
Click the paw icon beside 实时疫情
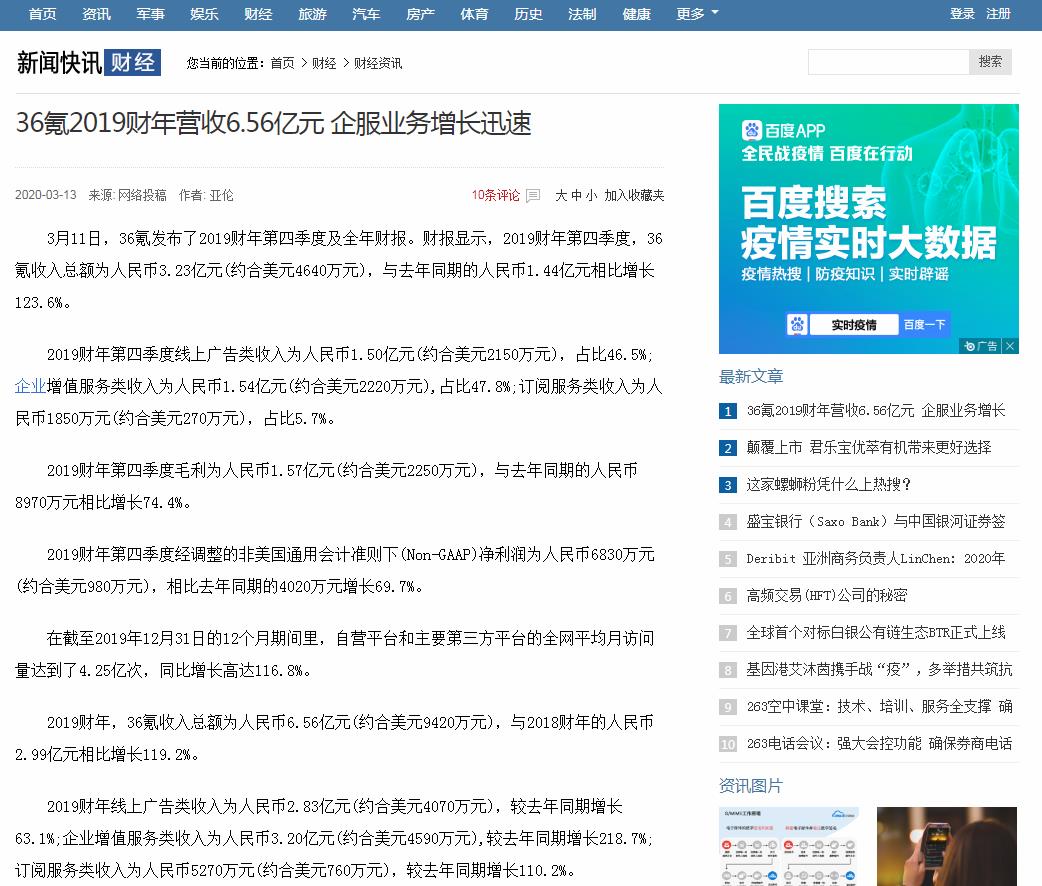[x=797, y=324]
